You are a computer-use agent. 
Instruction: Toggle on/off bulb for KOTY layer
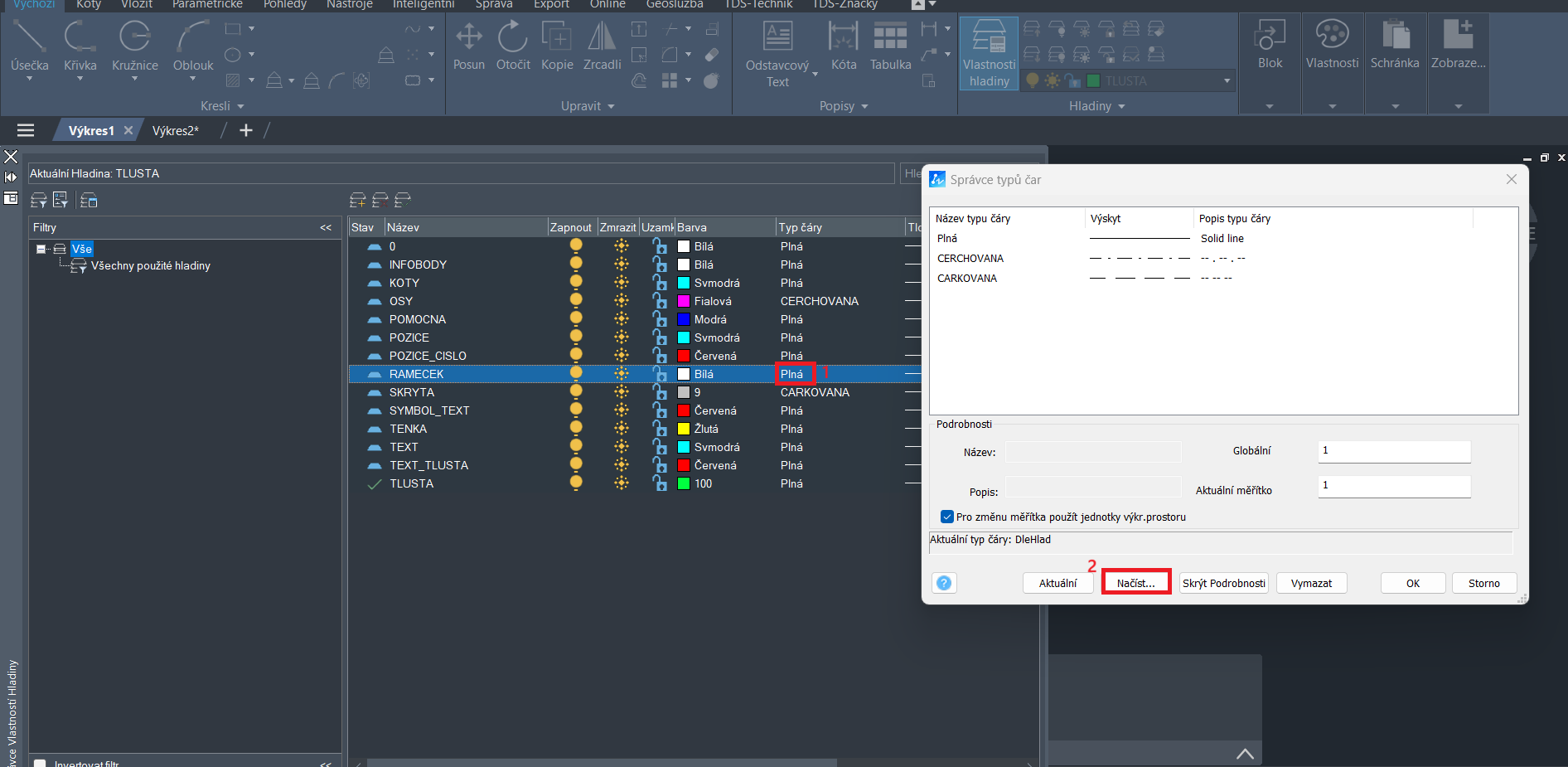pos(576,283)
